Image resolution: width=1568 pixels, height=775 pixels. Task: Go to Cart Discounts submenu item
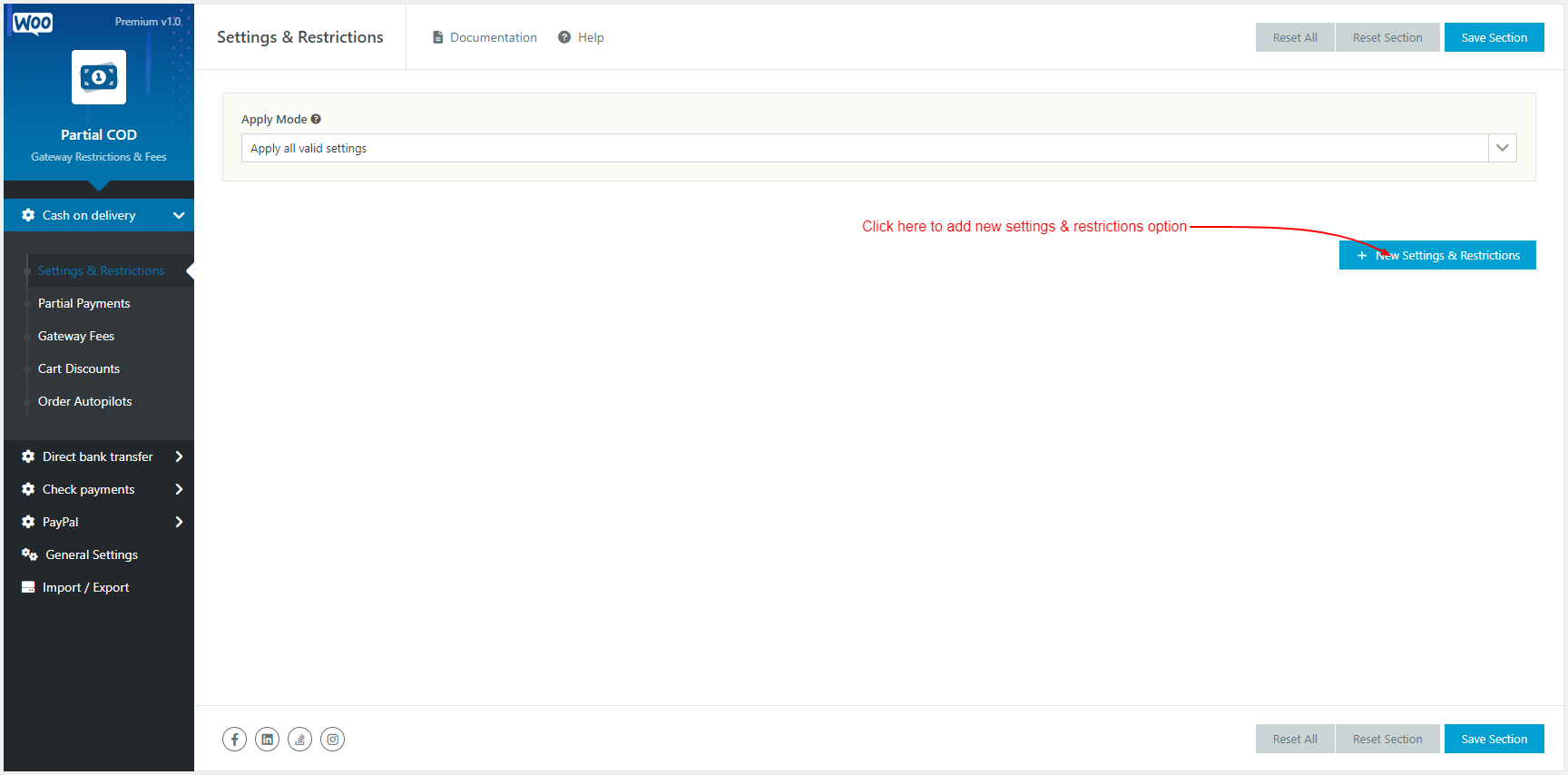tap(79, 368)
